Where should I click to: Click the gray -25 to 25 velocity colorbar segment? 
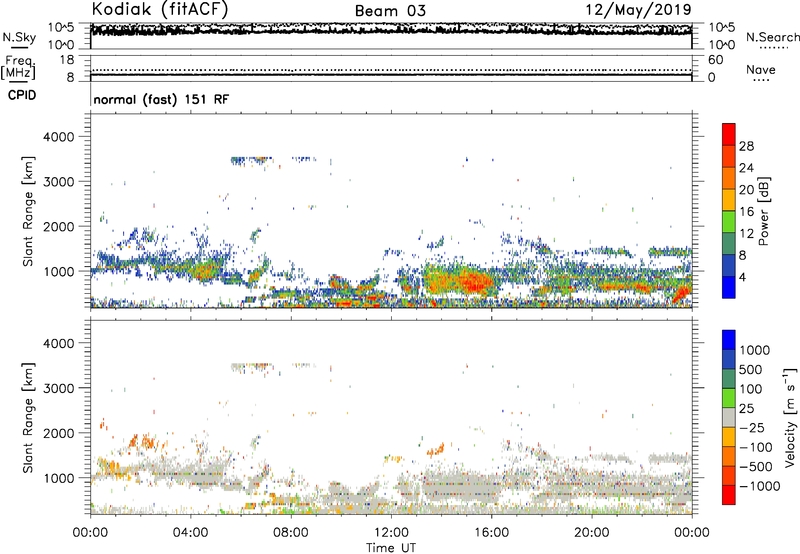coord(729,417)
